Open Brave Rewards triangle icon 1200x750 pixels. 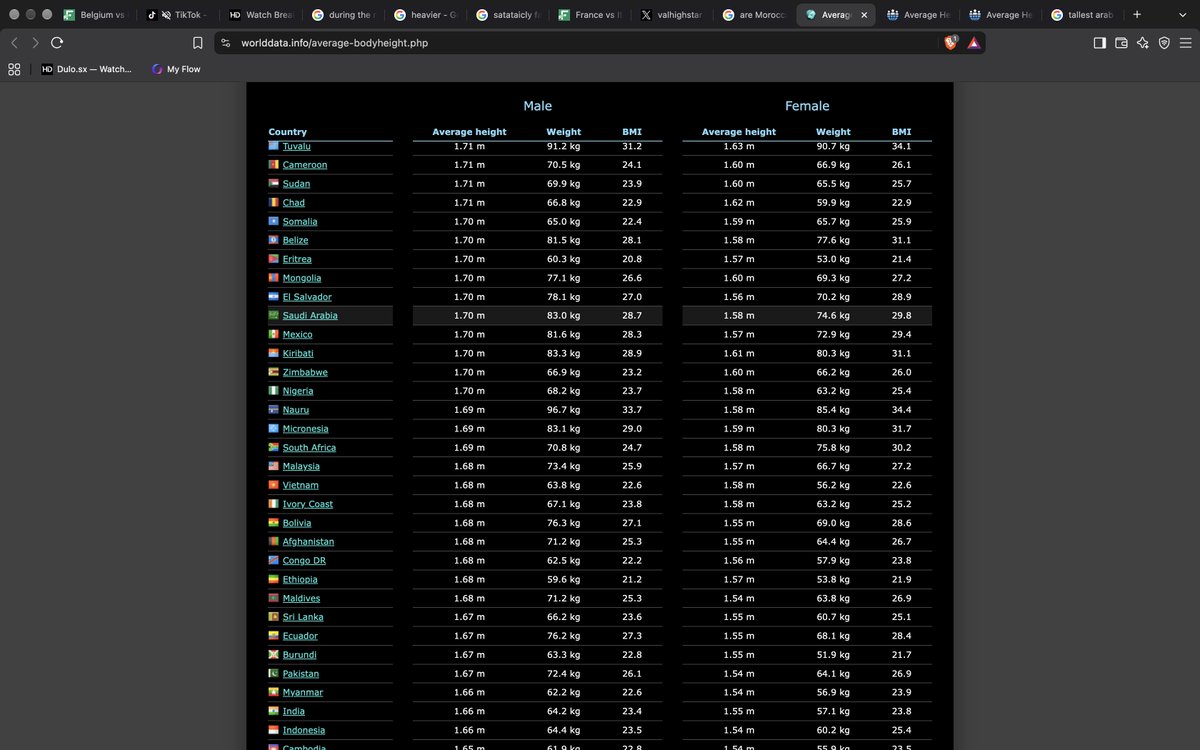click(x=973, y=43)
